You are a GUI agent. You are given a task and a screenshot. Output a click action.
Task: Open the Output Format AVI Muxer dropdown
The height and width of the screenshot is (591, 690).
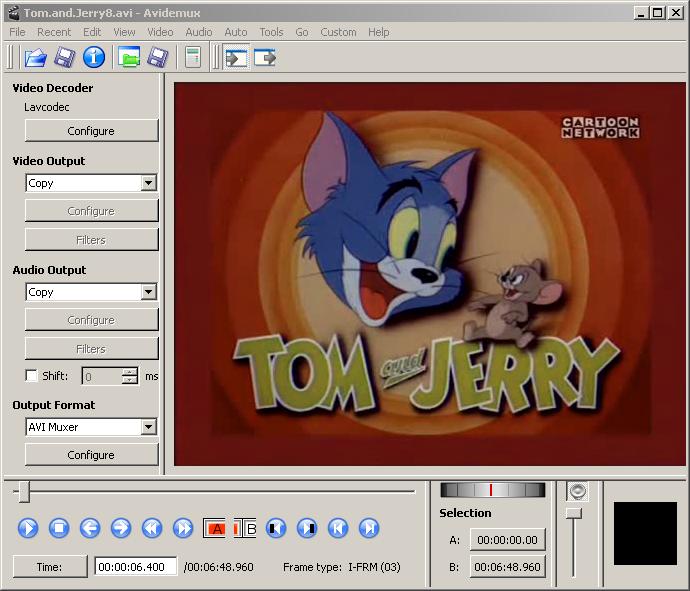tap(149, 426)
